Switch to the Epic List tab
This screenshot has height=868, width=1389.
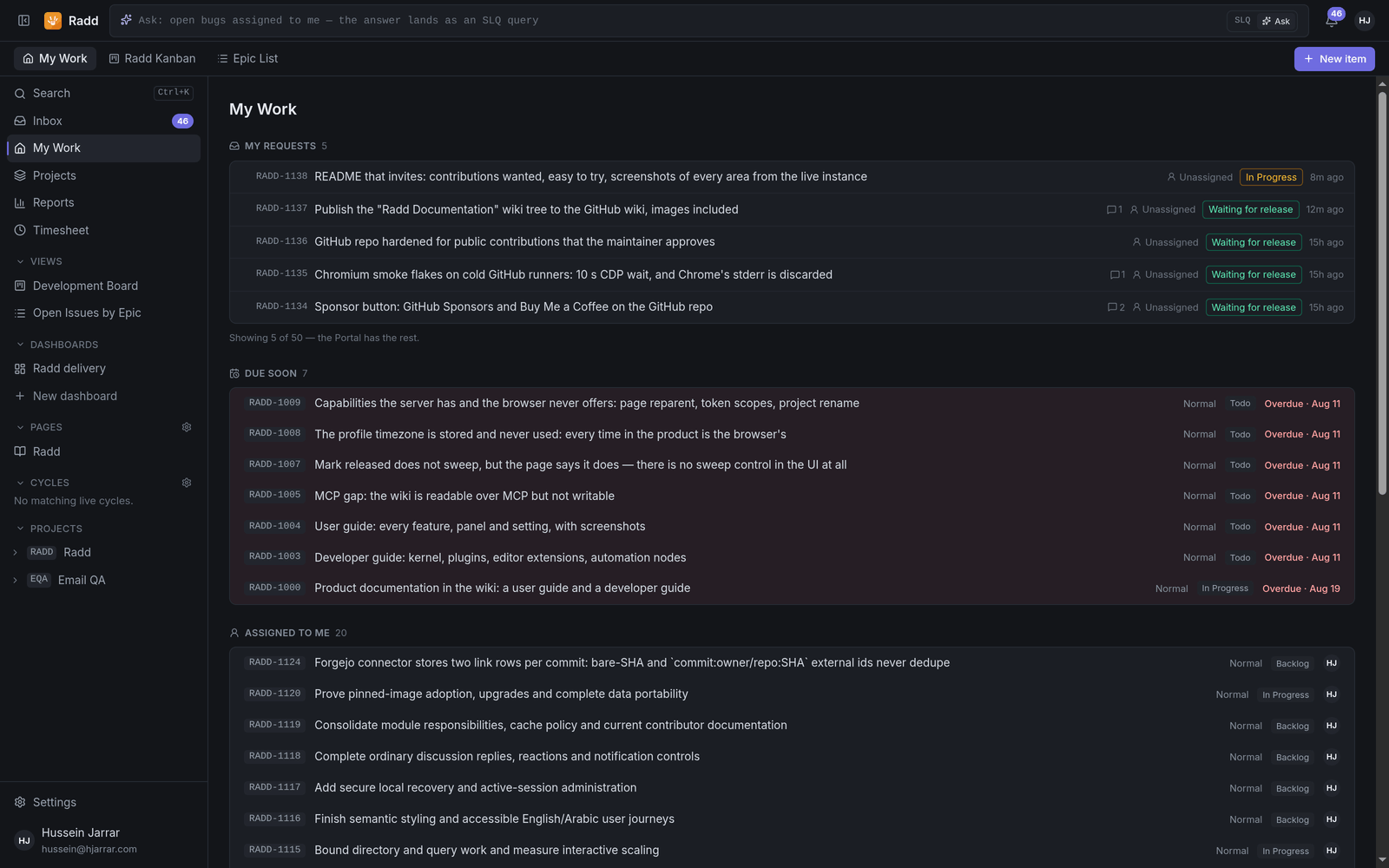point(247,59)
